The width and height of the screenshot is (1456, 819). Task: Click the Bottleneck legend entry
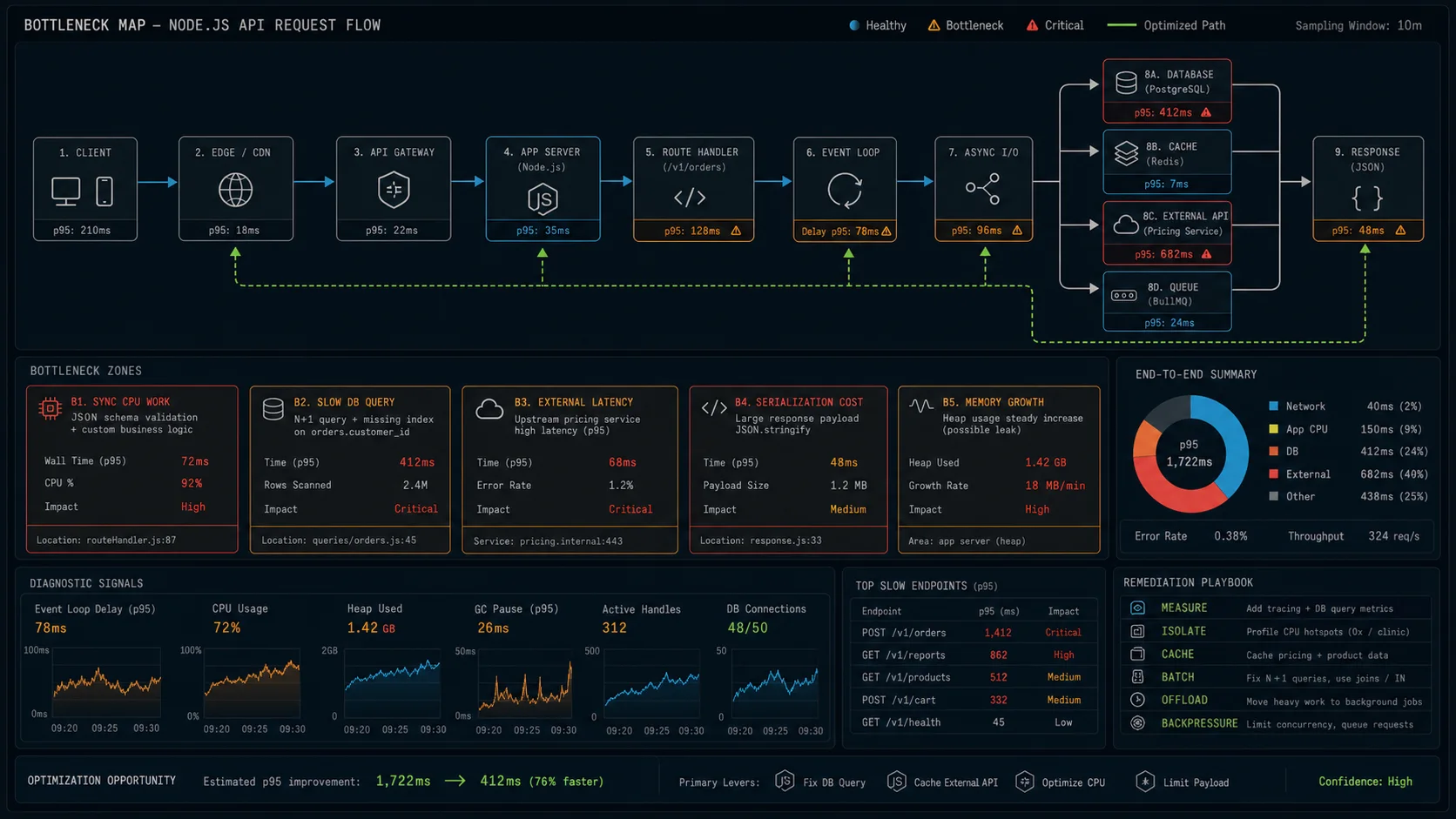click(x=965, y=25)
